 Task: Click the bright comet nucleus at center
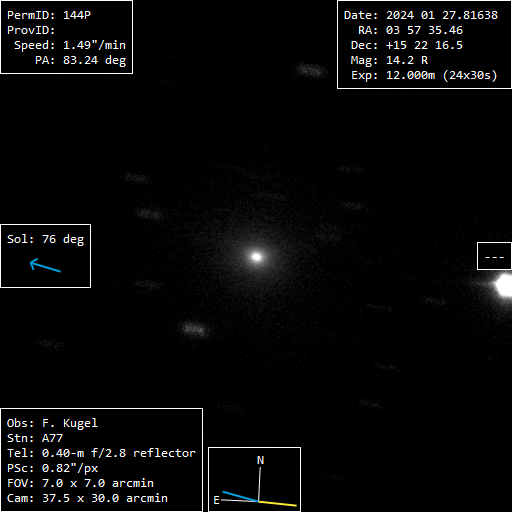coord(256,257)
